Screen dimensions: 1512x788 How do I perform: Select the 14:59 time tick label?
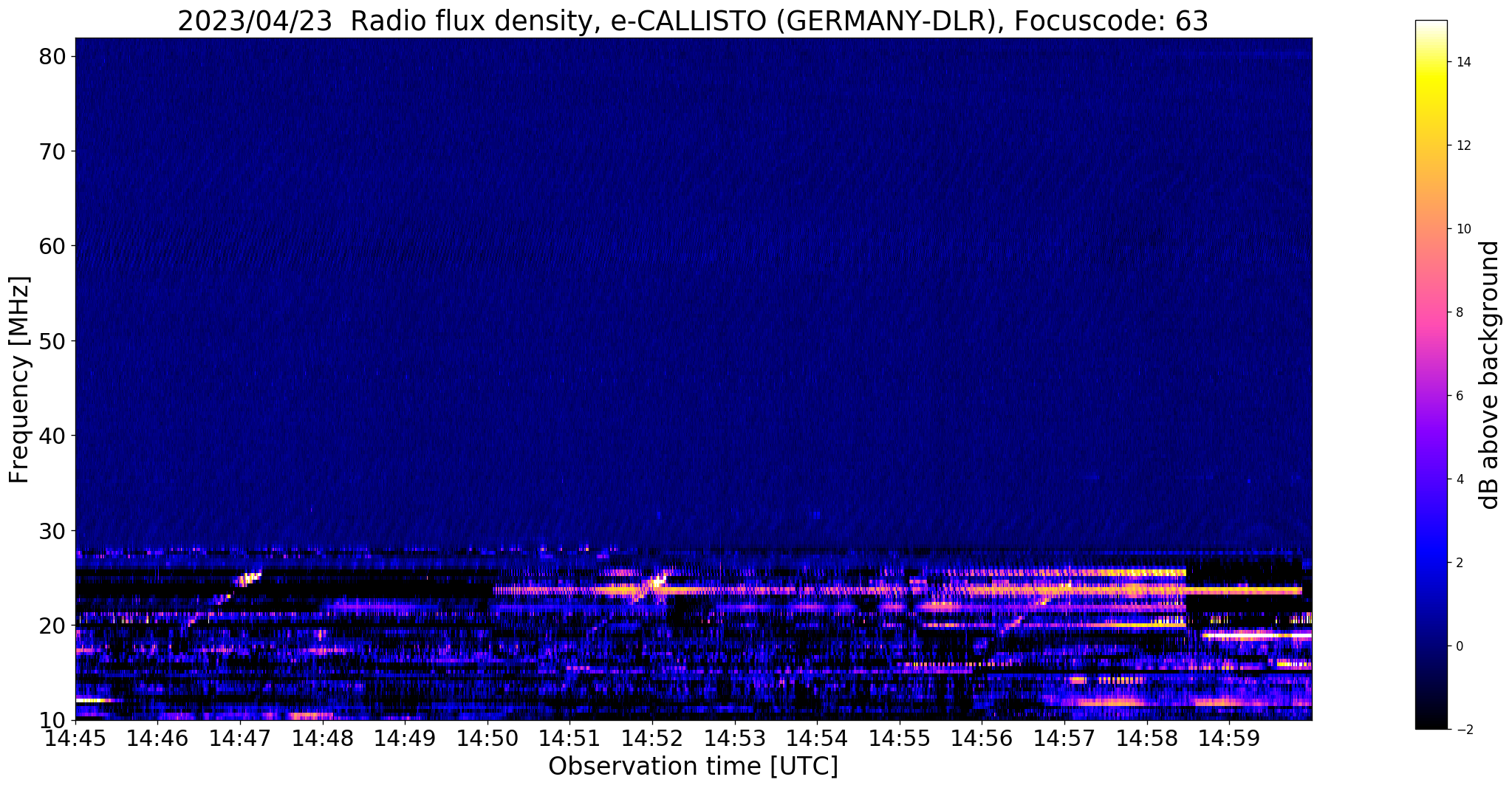pos(1229,739)
